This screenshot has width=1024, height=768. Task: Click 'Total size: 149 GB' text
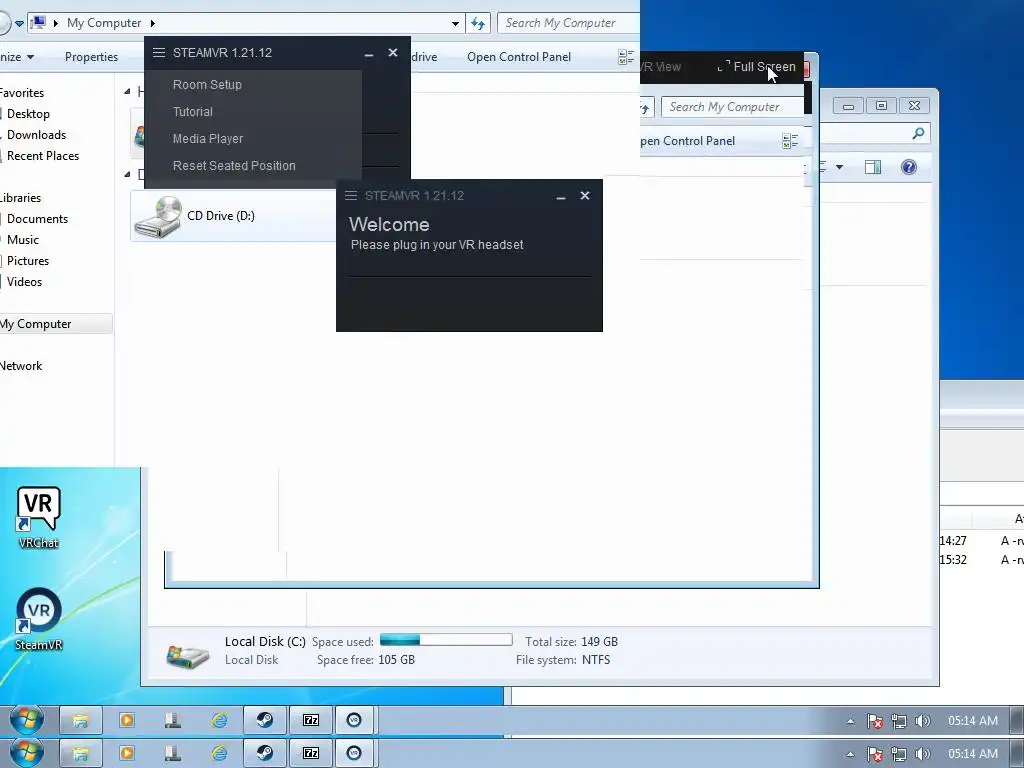coord(571,642)
